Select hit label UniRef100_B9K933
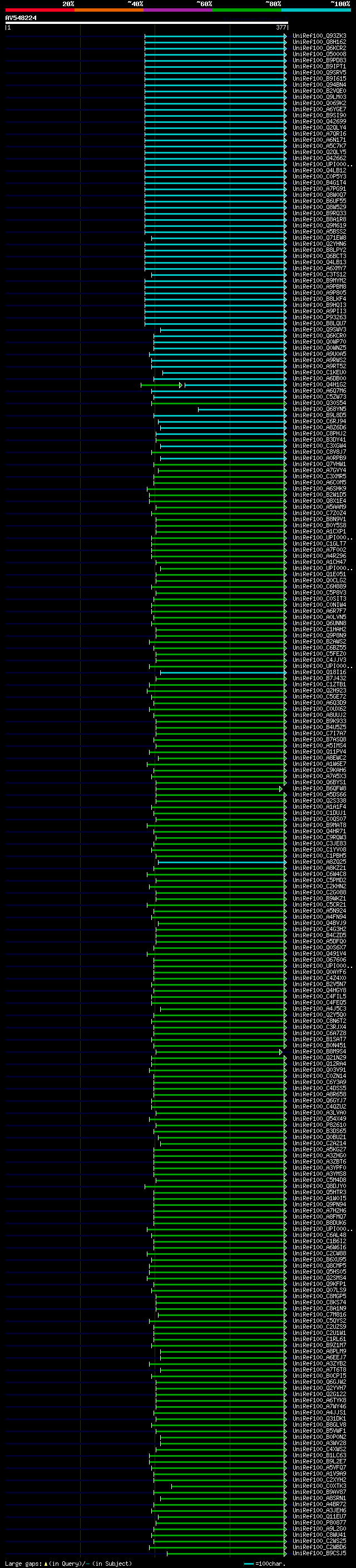The image size is (356, 1568). 319,721
